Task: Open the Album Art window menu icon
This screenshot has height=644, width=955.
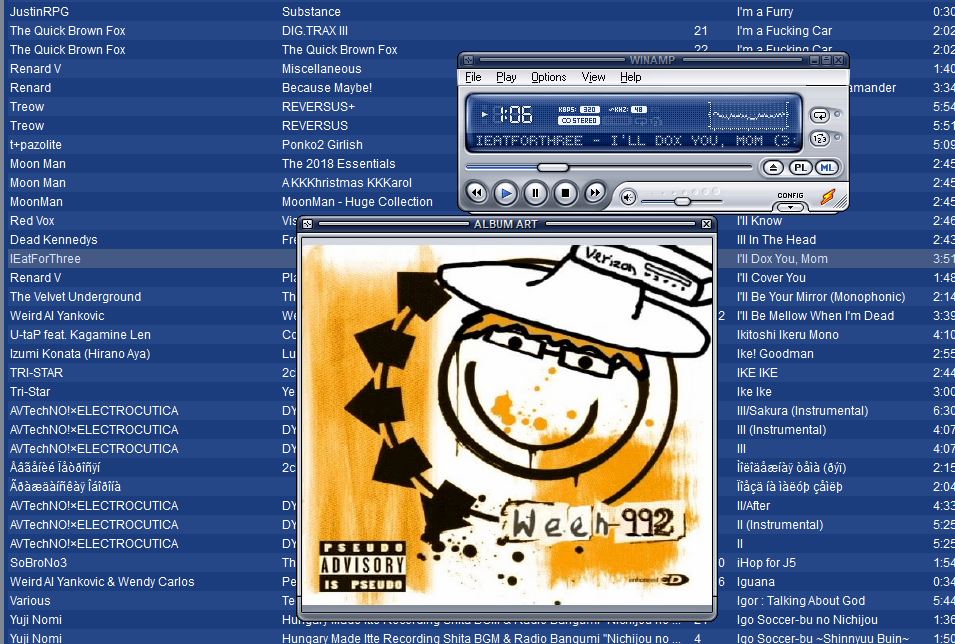Action: (x=308, y=224)
